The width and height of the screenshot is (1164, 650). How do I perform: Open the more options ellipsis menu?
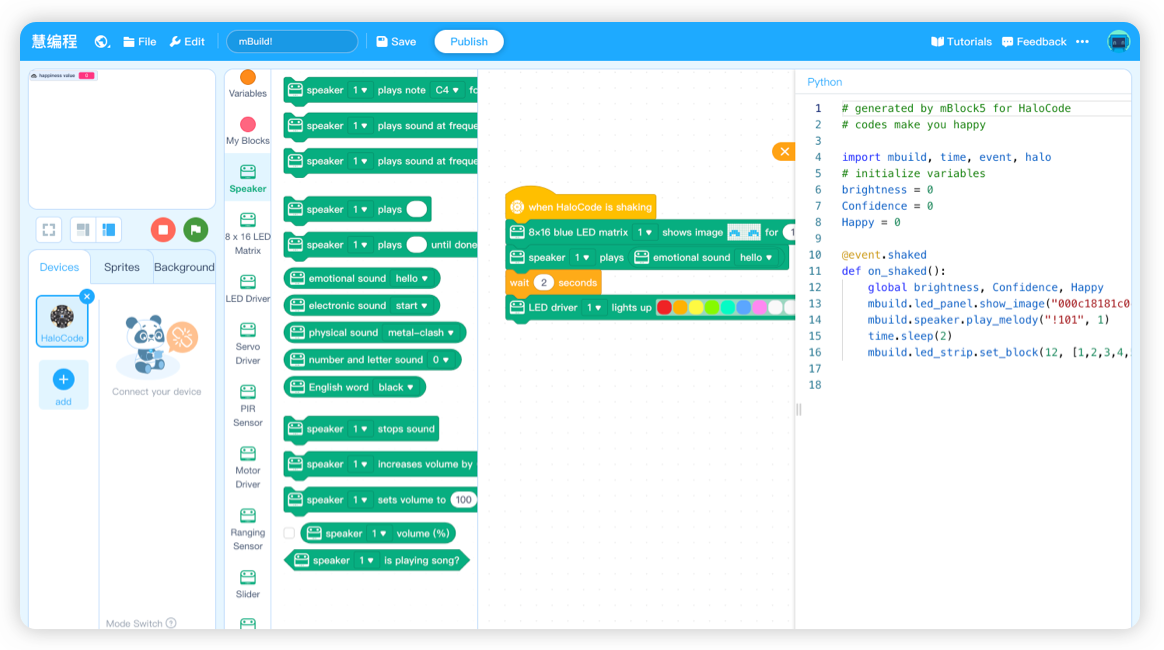click(1082, 42)
